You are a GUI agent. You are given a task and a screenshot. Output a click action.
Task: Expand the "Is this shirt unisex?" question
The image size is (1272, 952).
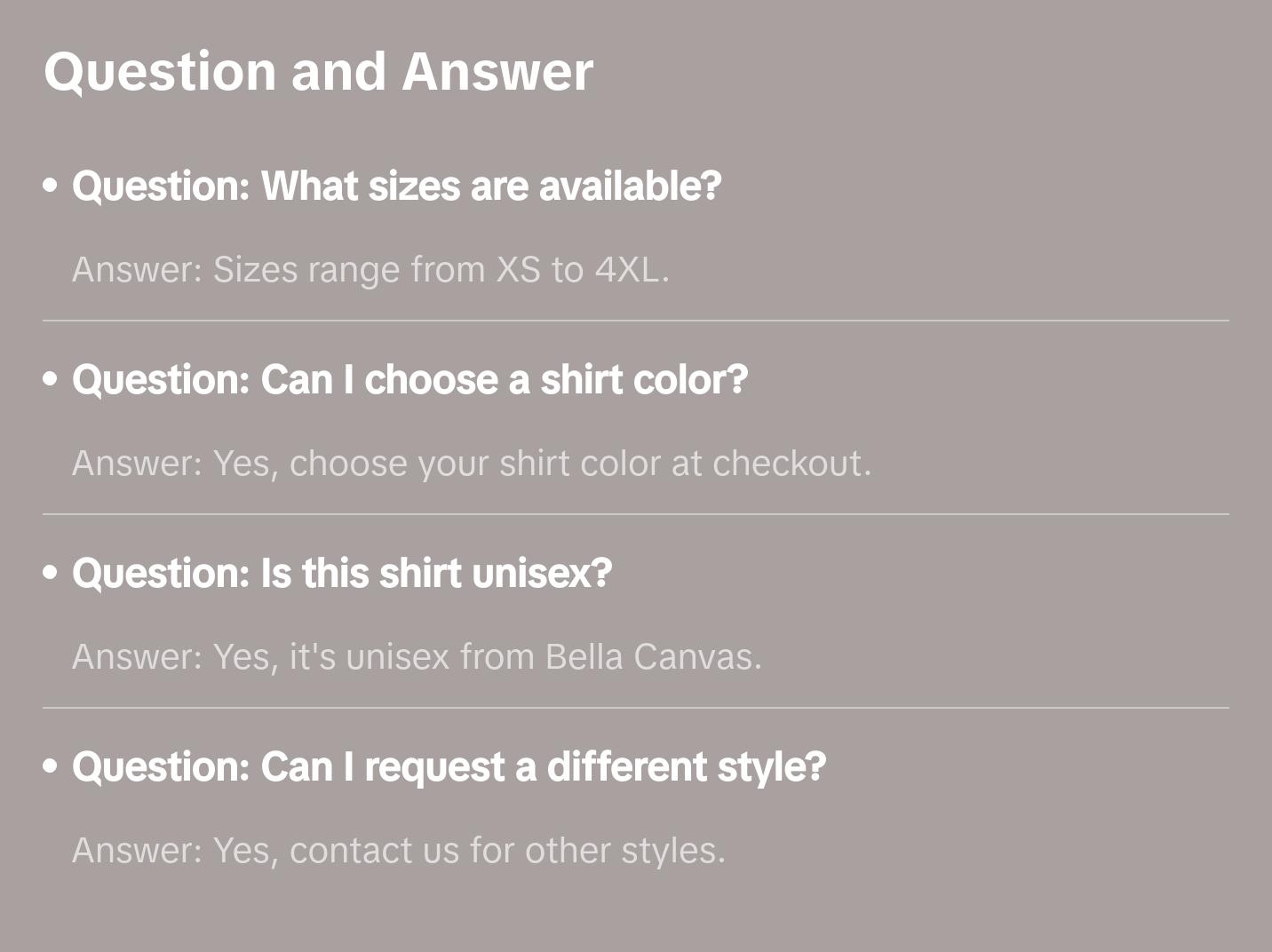(x=342, y=574)
